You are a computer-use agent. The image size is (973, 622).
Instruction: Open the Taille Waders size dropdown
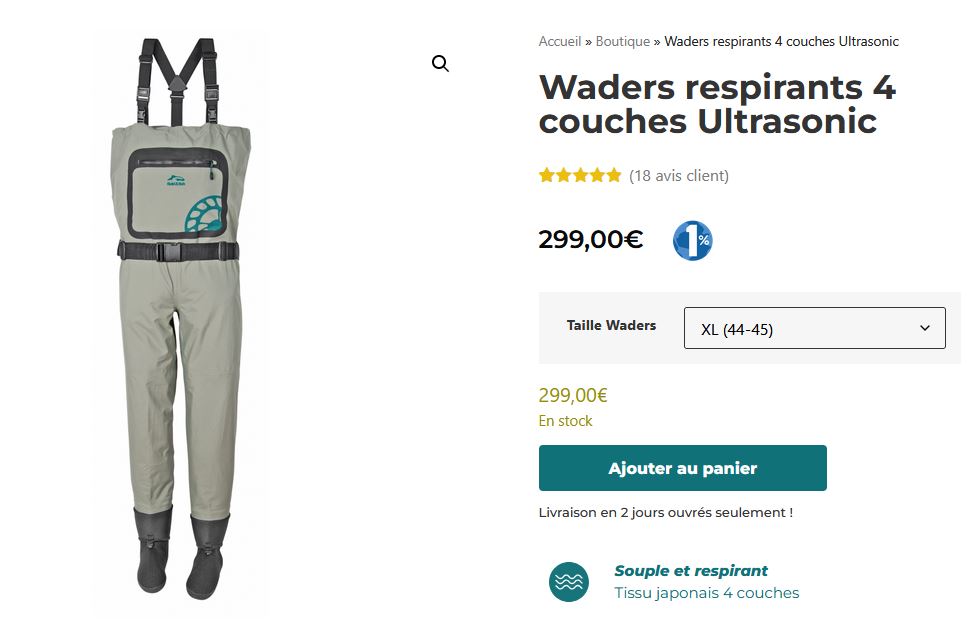point(814,328)
